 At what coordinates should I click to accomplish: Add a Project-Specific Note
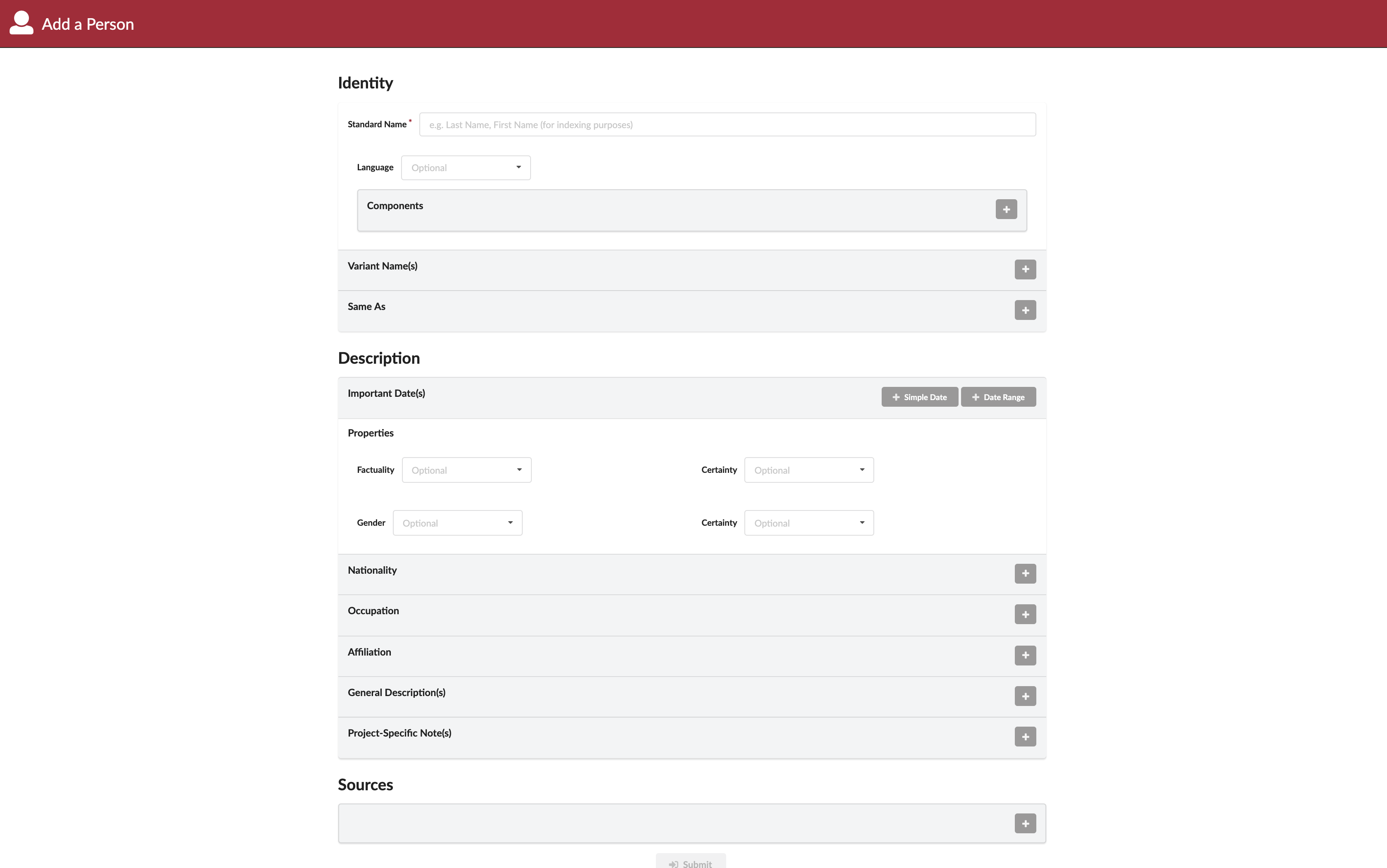click(x=1025, y=737)
